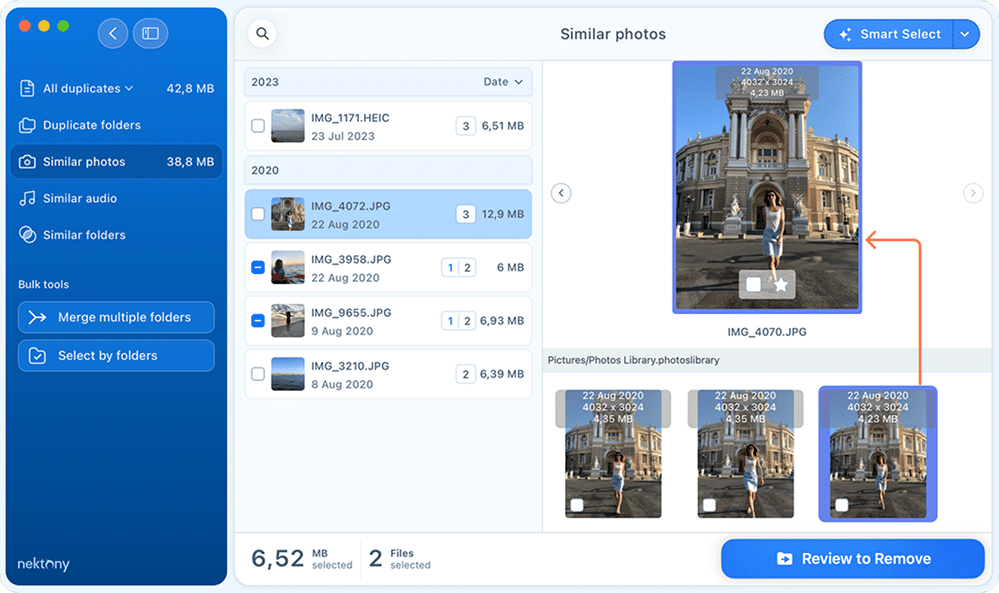Check the IMG_3210.JPG checkbox

[x=257, y=374]
